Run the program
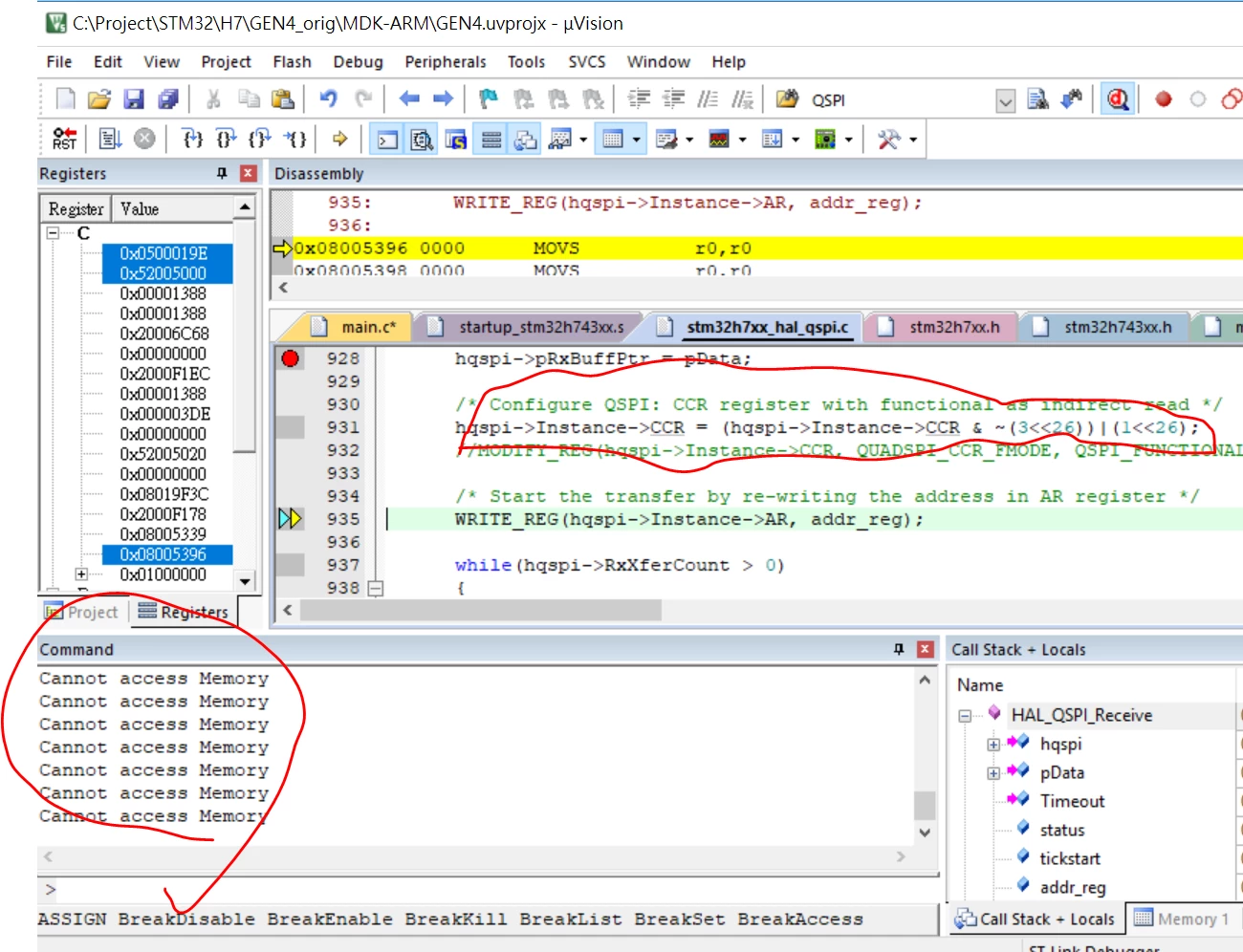 click(x=110, y=140)
